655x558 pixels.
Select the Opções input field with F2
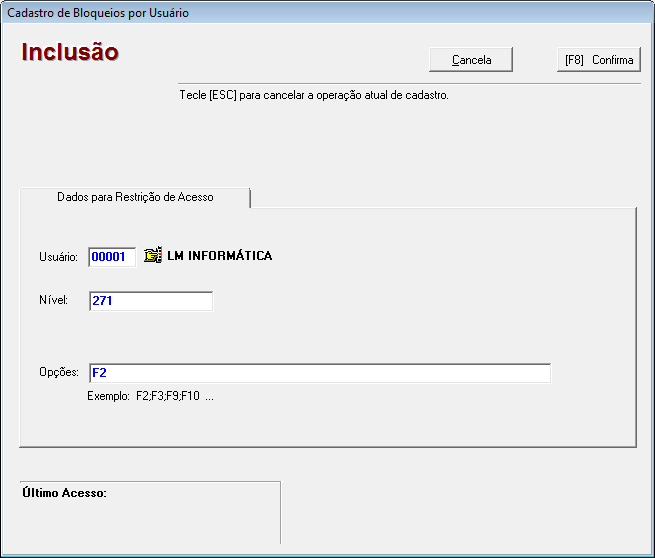(319, 373)
